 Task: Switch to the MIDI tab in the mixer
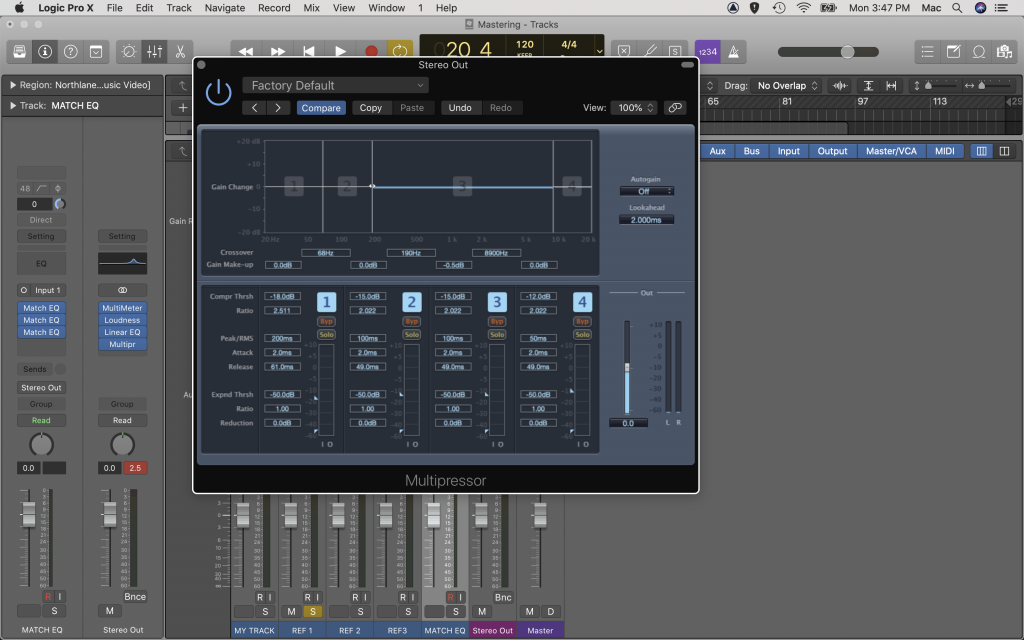944,151
